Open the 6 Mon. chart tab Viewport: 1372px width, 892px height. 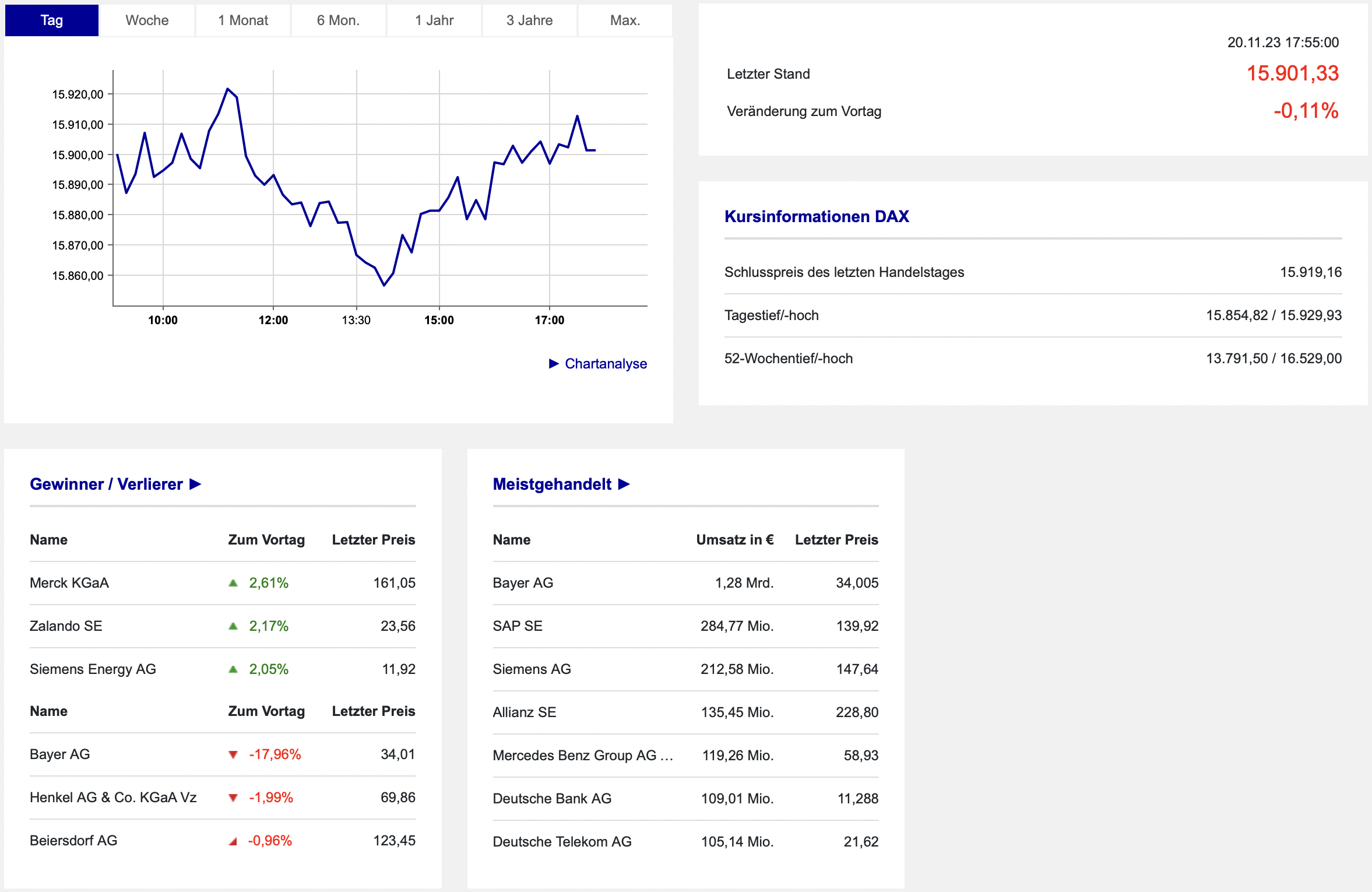[x=338, y=20]
